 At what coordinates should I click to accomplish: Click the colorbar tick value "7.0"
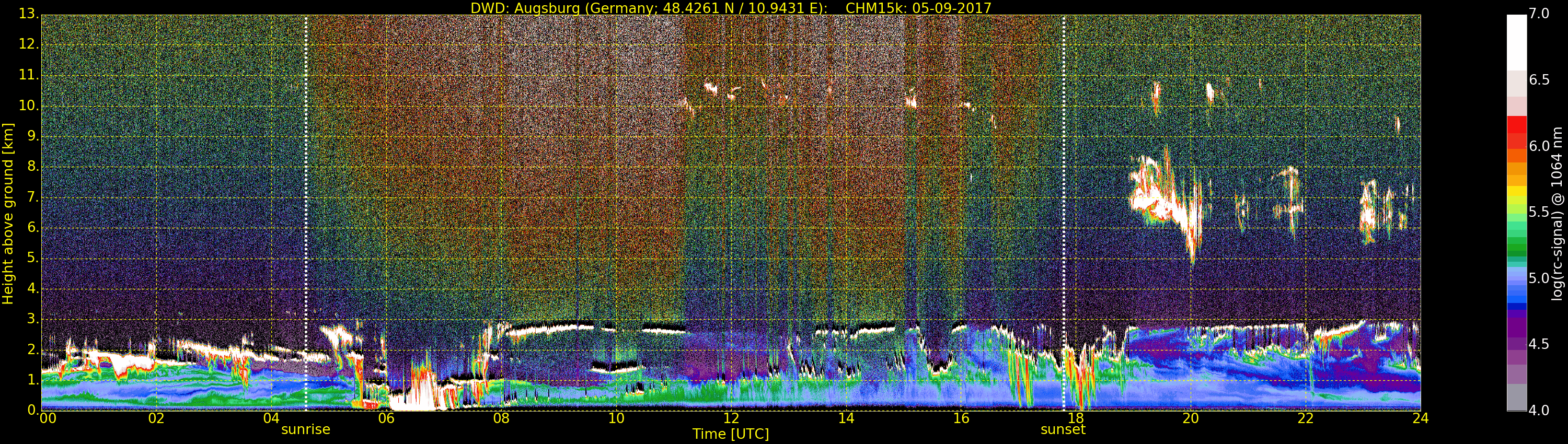tap(1539, 14)
